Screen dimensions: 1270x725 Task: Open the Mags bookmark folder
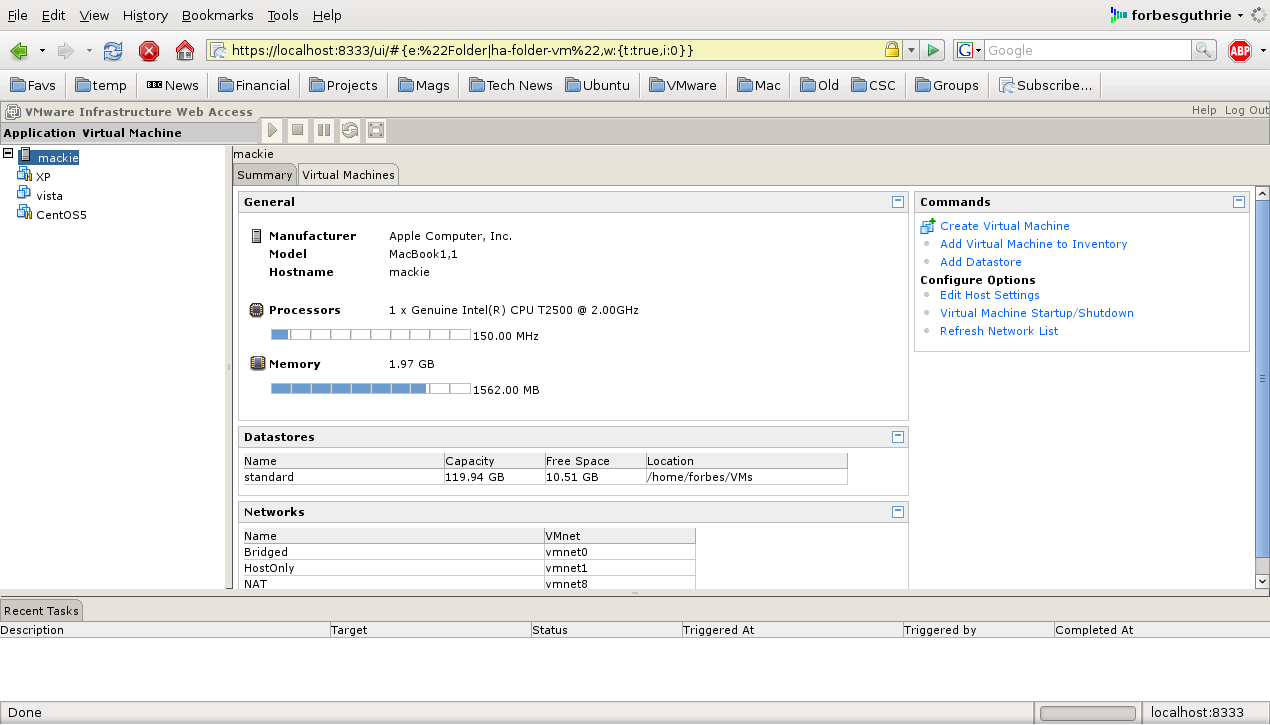[x=423, y=85]
